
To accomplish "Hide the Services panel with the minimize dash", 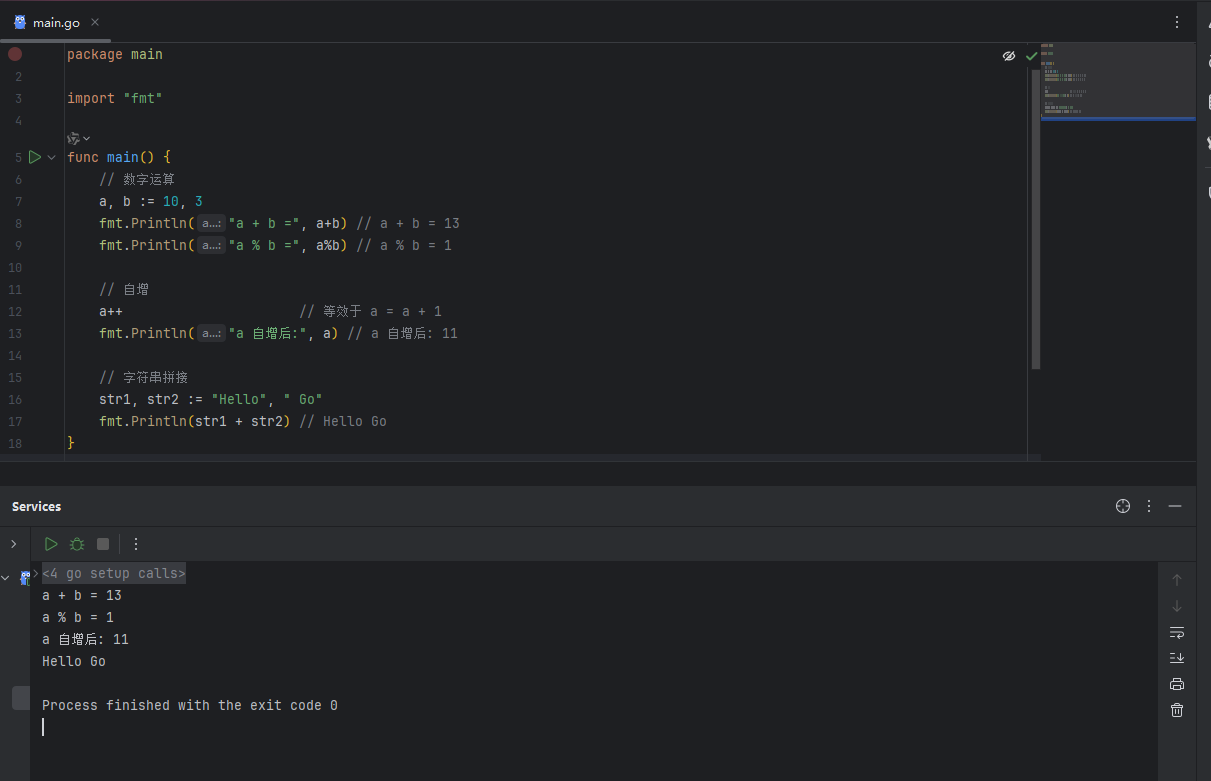I will pyautogui.click(x=1175, y=507).
